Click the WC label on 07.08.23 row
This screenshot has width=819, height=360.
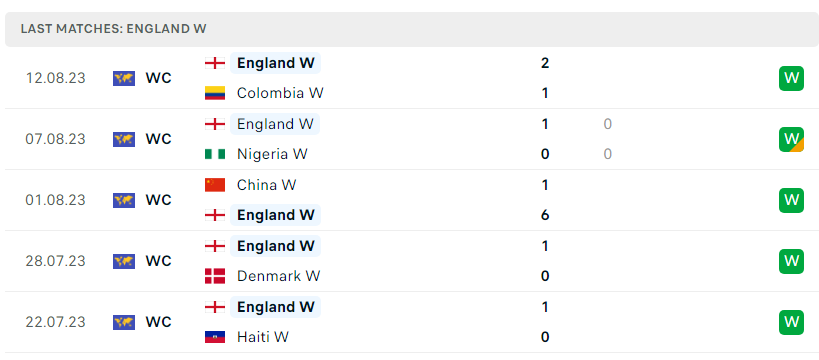(158, 140)
